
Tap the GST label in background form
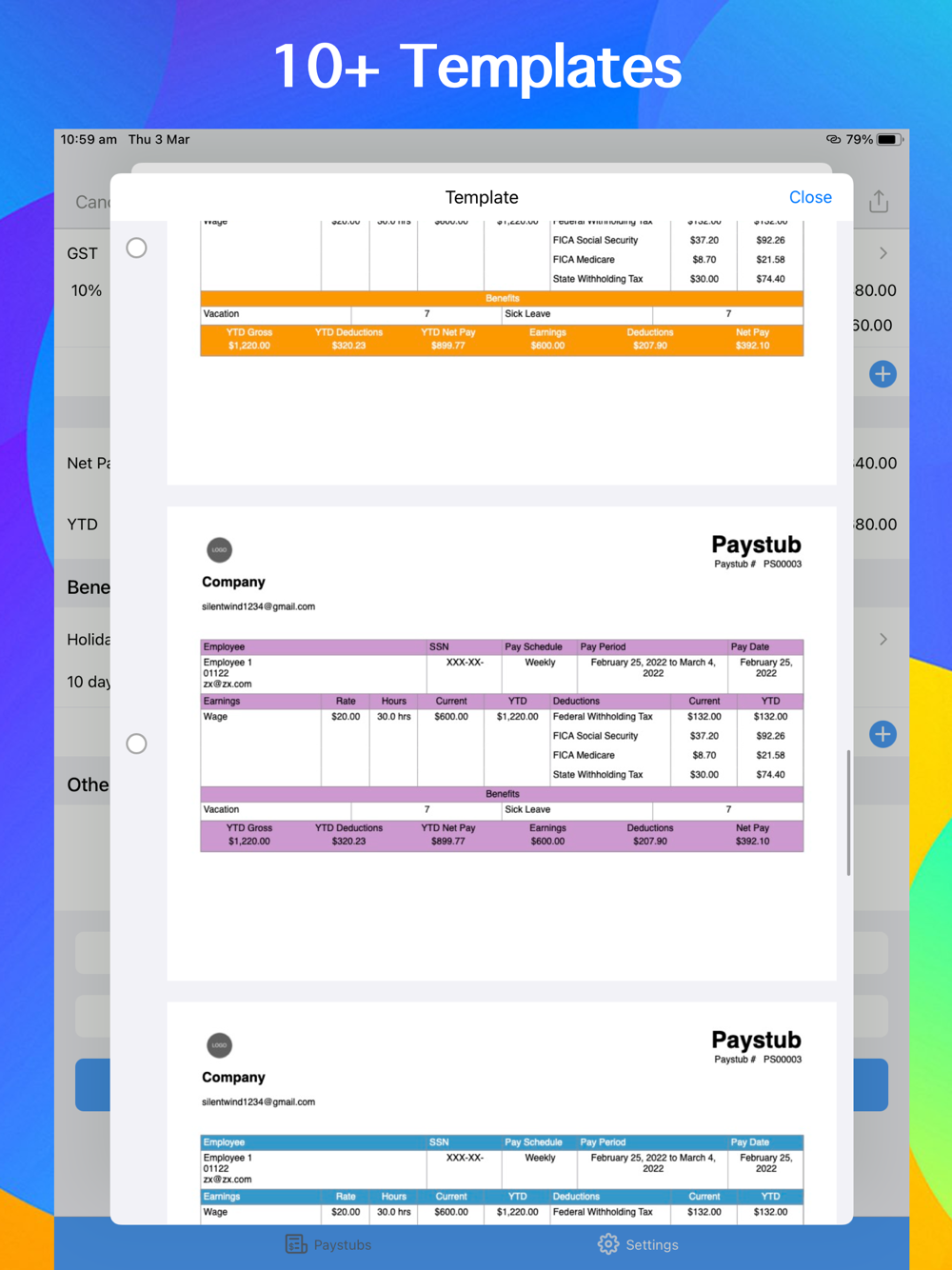pyautogui.click(x=82, y=253)
